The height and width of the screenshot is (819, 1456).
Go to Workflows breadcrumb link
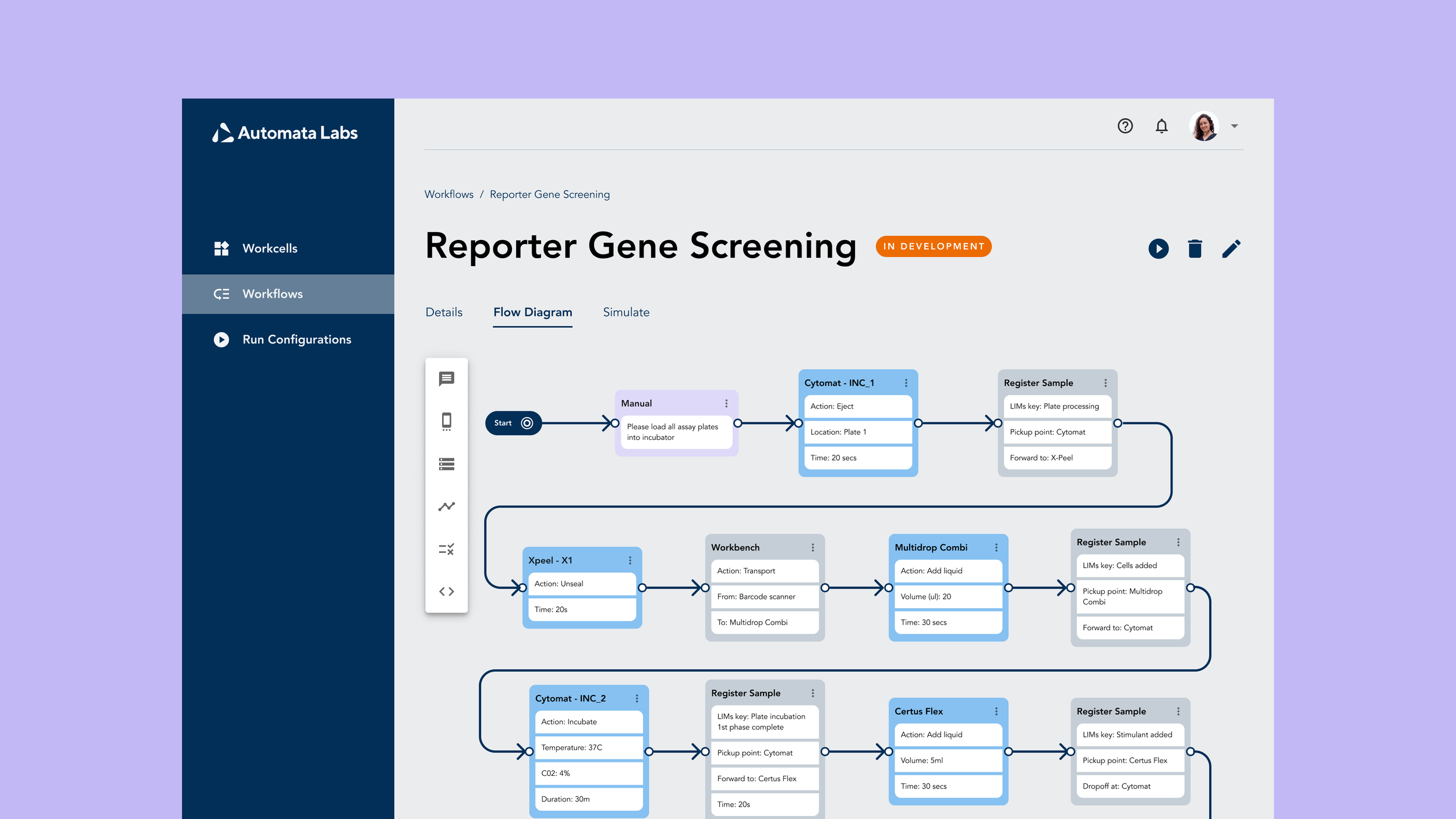(x=448, y=195)
